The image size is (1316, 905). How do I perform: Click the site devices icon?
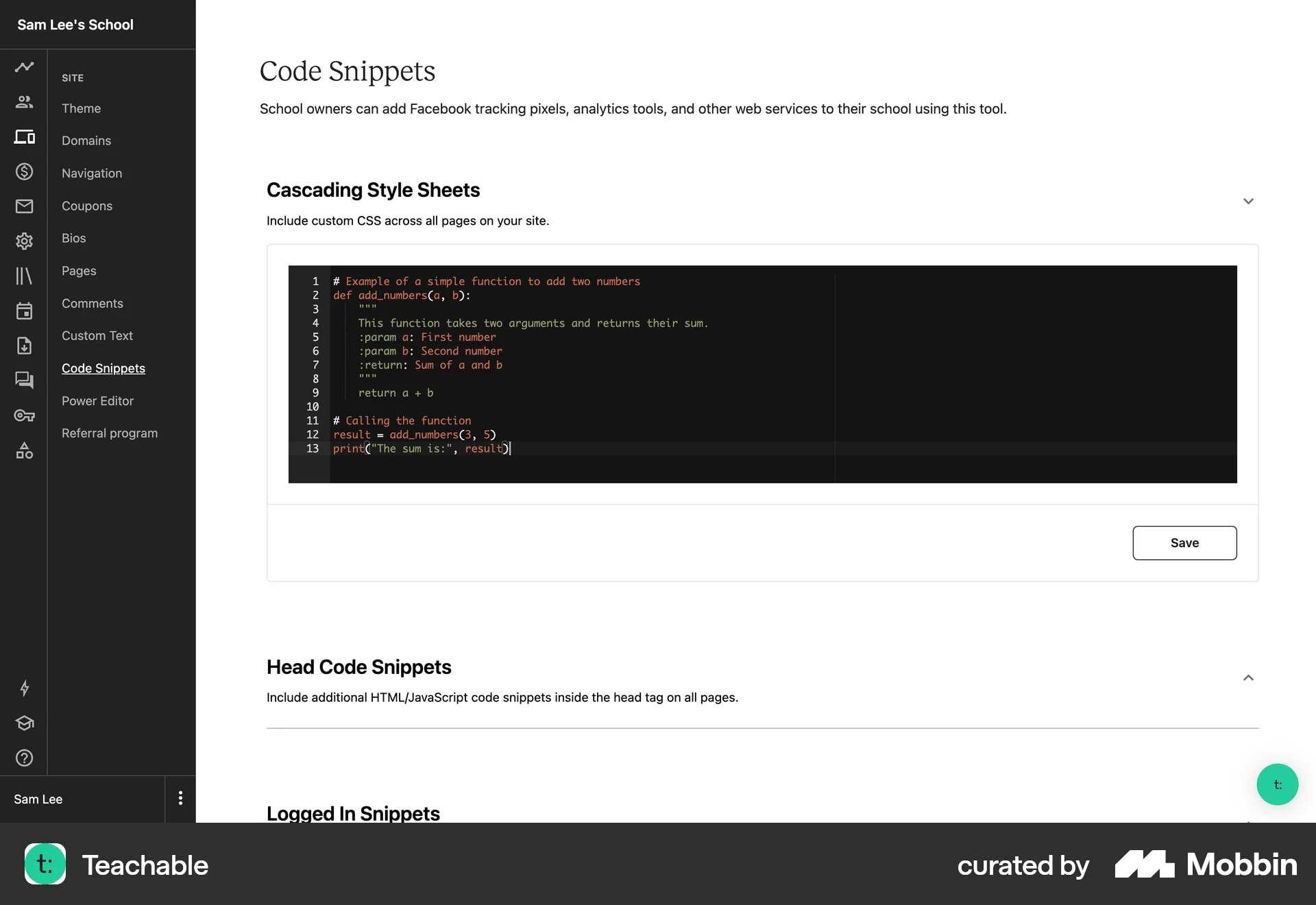point(25,137)
